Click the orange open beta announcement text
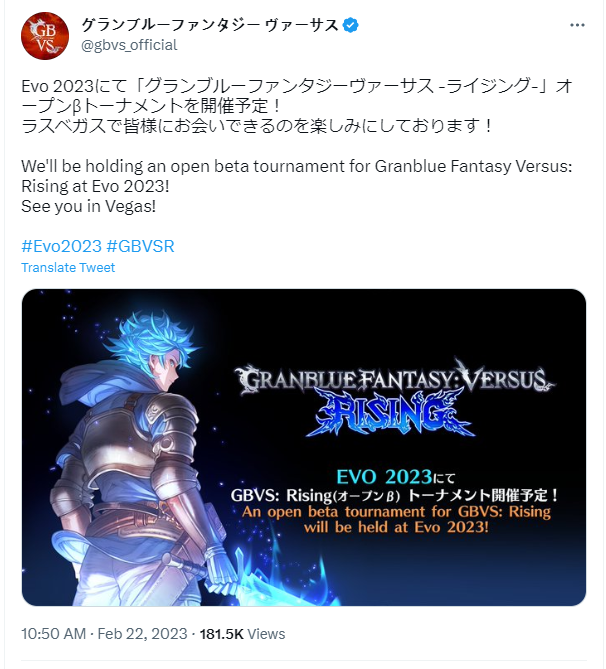606x669 pixels. (396, 519)
